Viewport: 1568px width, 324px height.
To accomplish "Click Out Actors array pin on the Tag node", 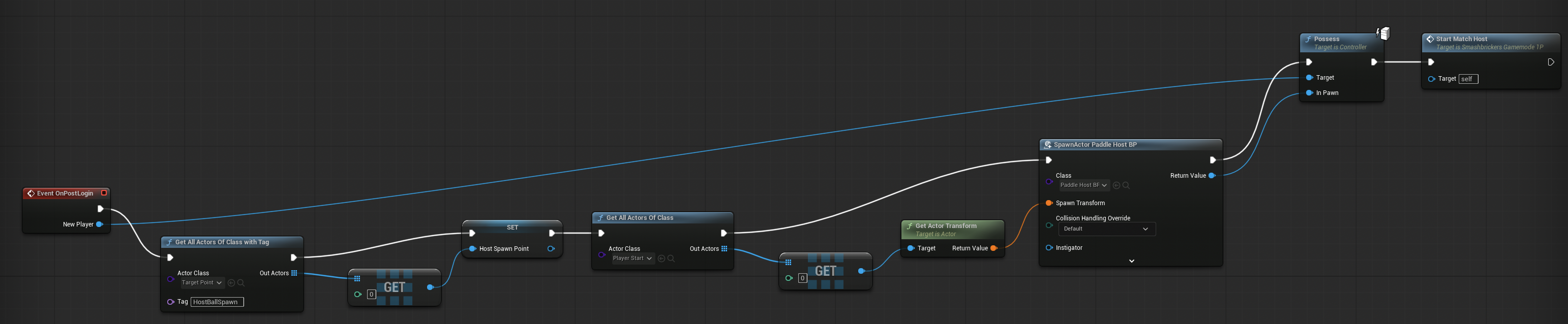I will pos(294,273).
